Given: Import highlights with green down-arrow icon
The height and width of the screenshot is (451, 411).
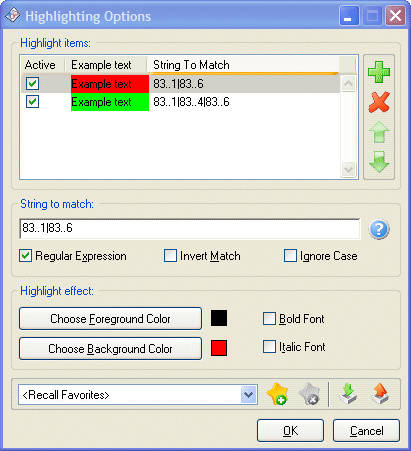Looking at the screenshot, I should [348, 394].
